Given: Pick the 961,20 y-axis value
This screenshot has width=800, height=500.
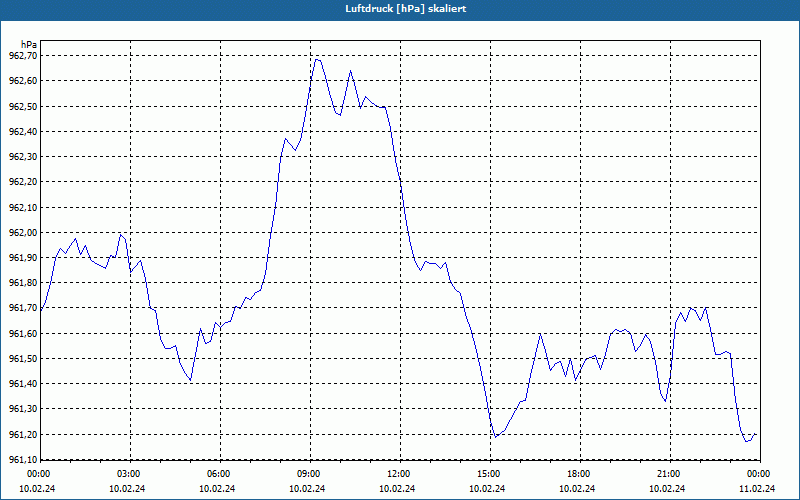Looking at the screenshot, I should coord(23,435).
